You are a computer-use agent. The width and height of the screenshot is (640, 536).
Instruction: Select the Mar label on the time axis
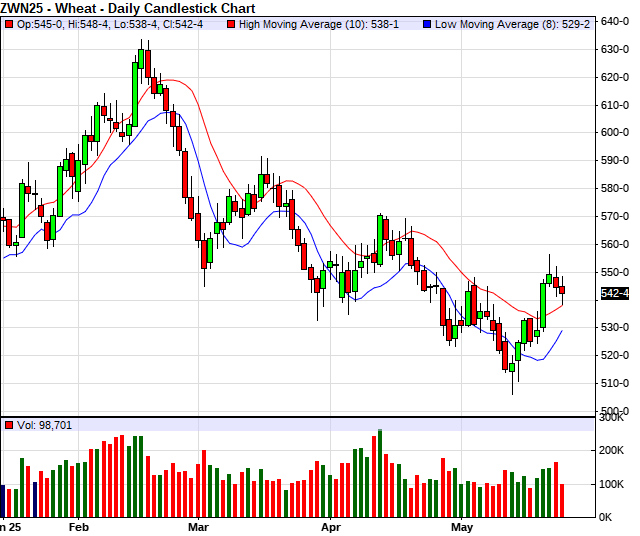click(x=199, y=526)
